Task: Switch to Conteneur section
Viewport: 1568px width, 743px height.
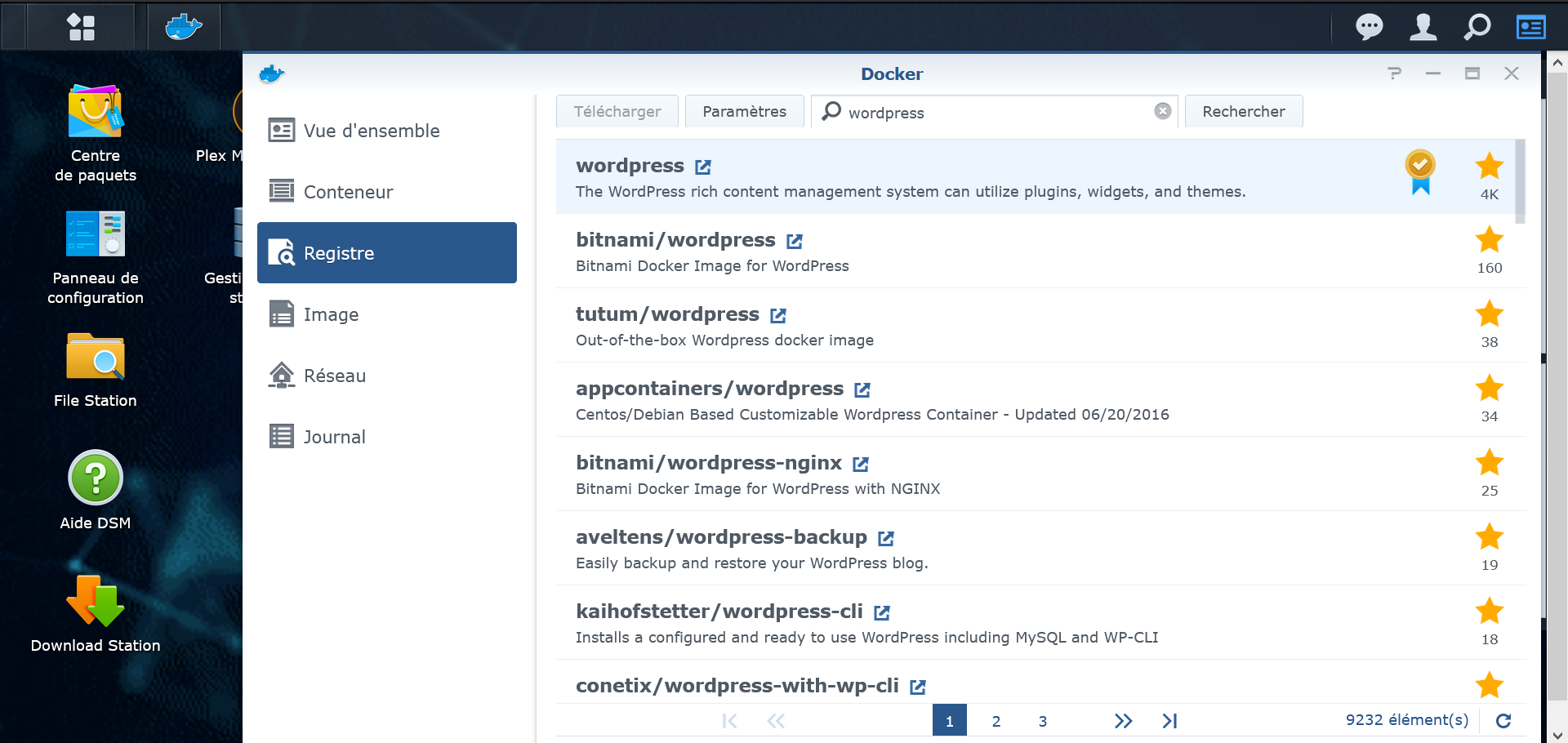Action: tap(387, 192)
